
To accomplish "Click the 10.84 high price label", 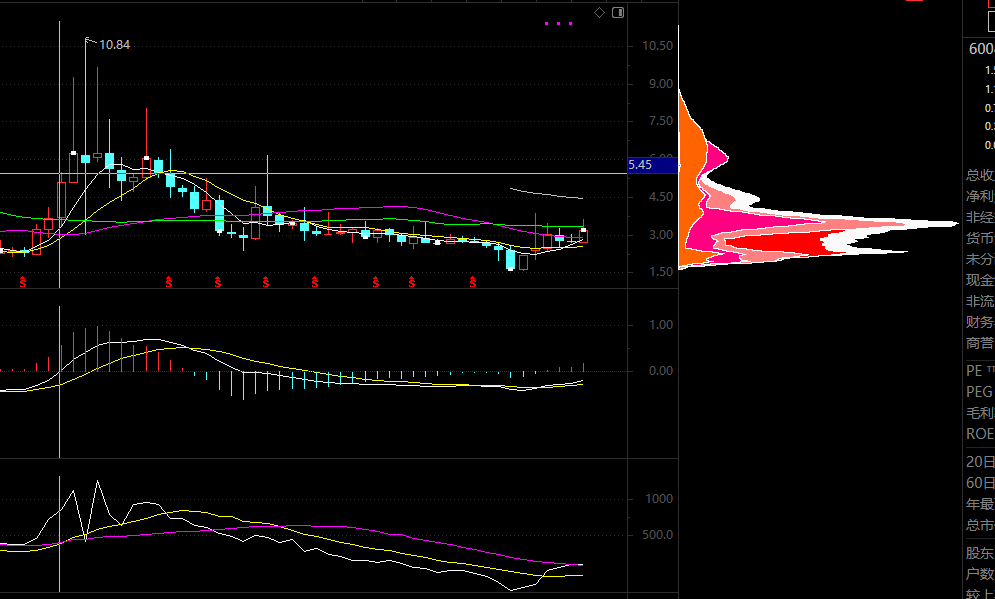I will pos(115,44).
